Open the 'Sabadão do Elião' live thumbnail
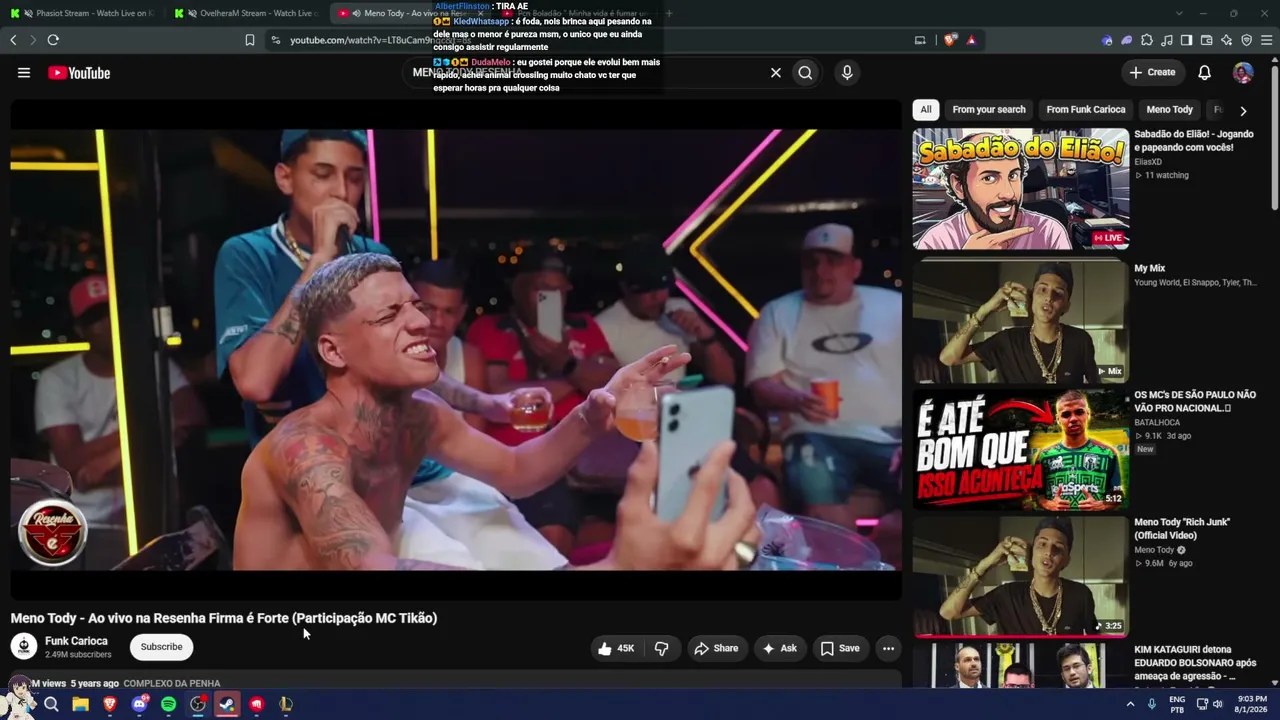This screenshot has width=1280, height=720. (x=1020, y=189)
